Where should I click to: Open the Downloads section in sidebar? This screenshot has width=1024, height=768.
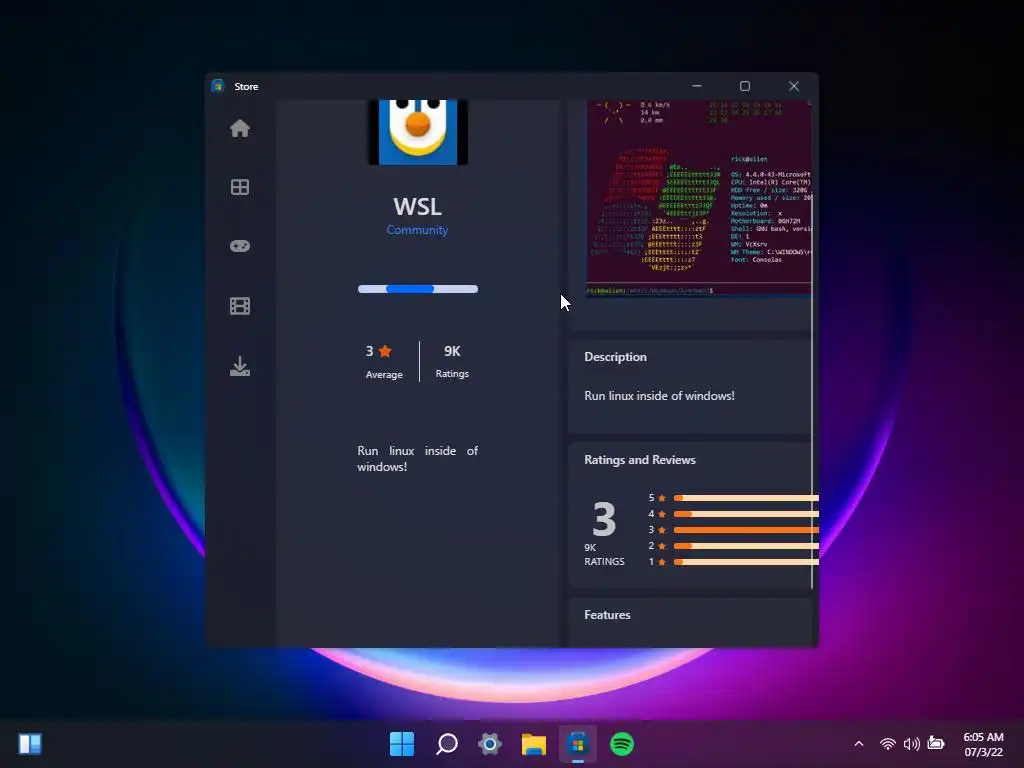(240, 366)
